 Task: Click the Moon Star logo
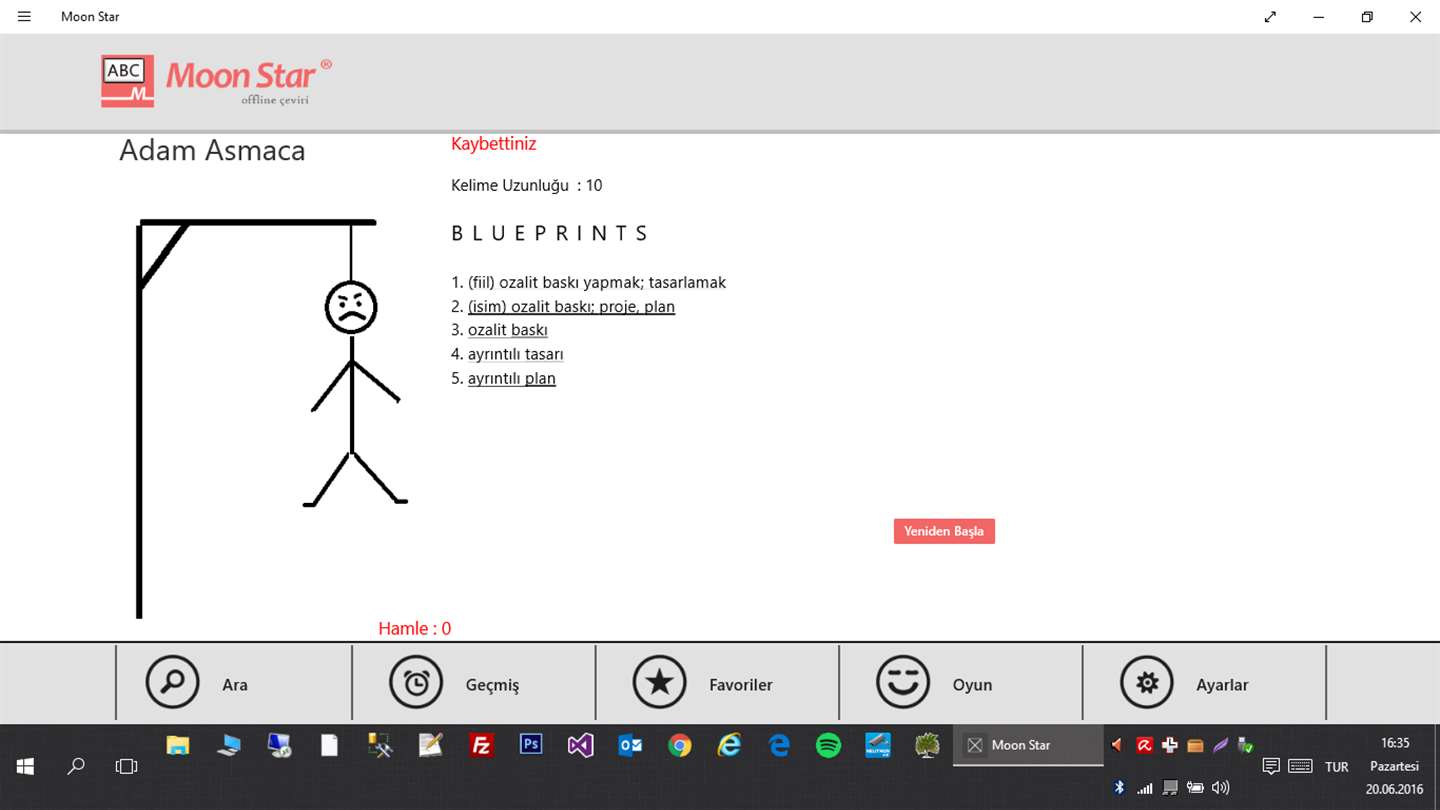(216, 81)
